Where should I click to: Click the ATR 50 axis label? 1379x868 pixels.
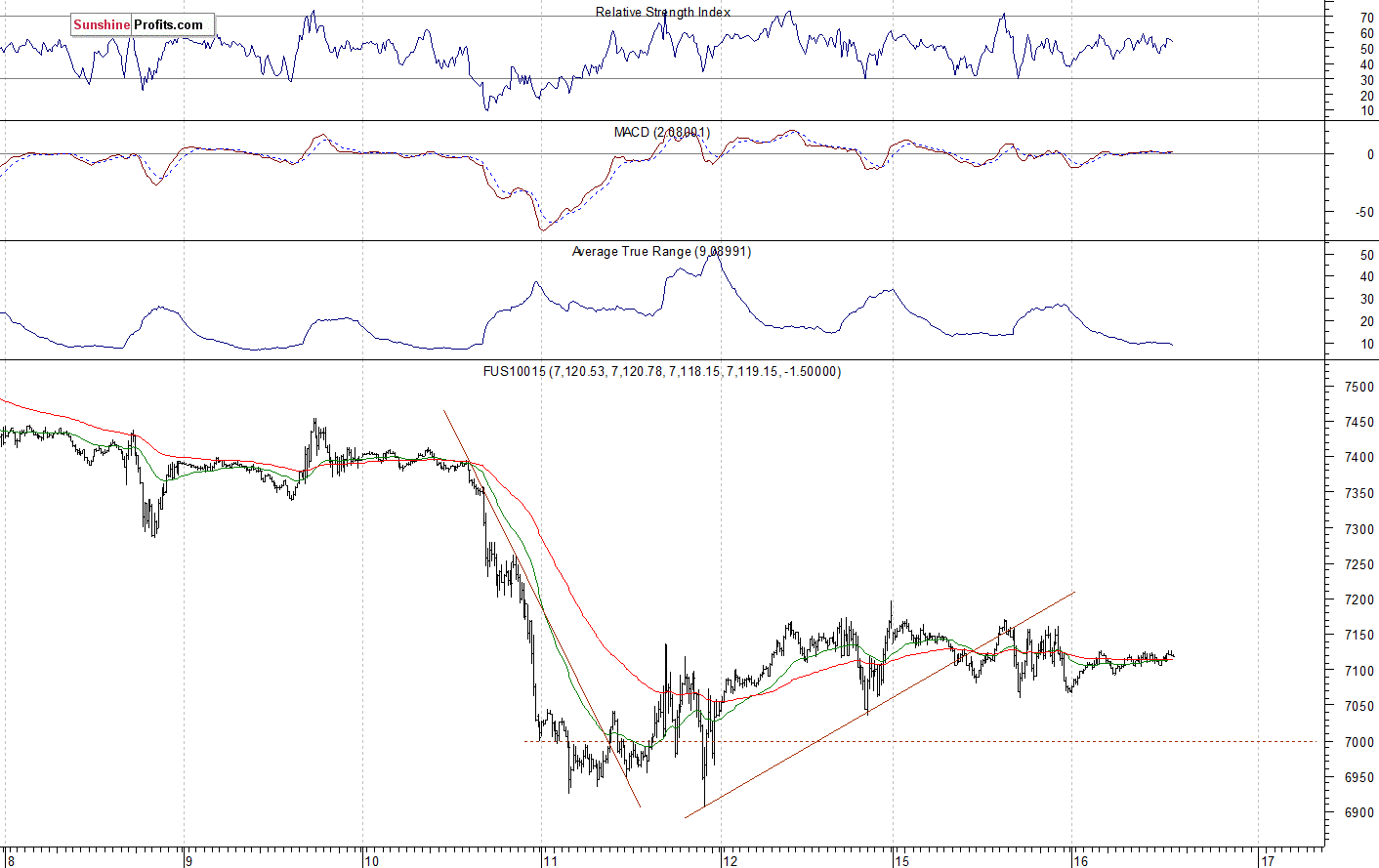pos(1366,256)
